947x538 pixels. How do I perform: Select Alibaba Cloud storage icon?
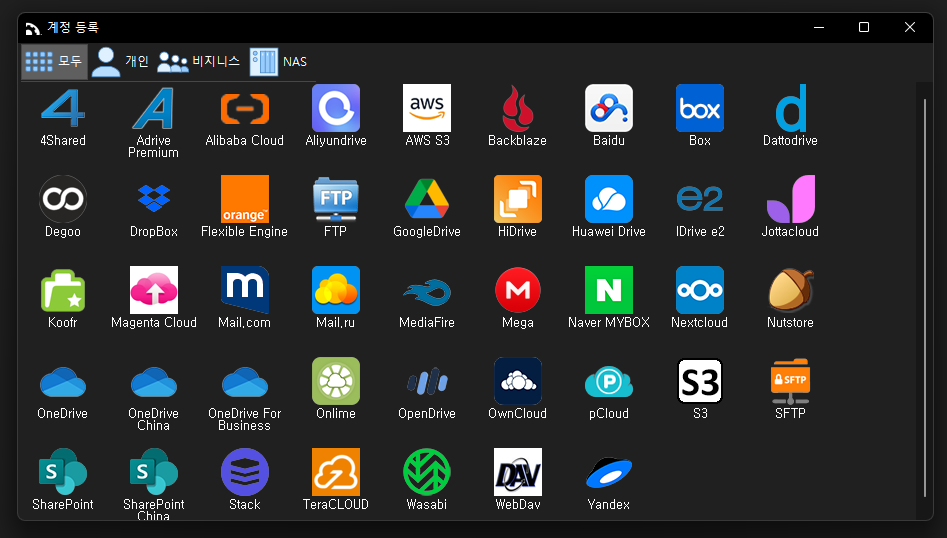tap(245, 109)
